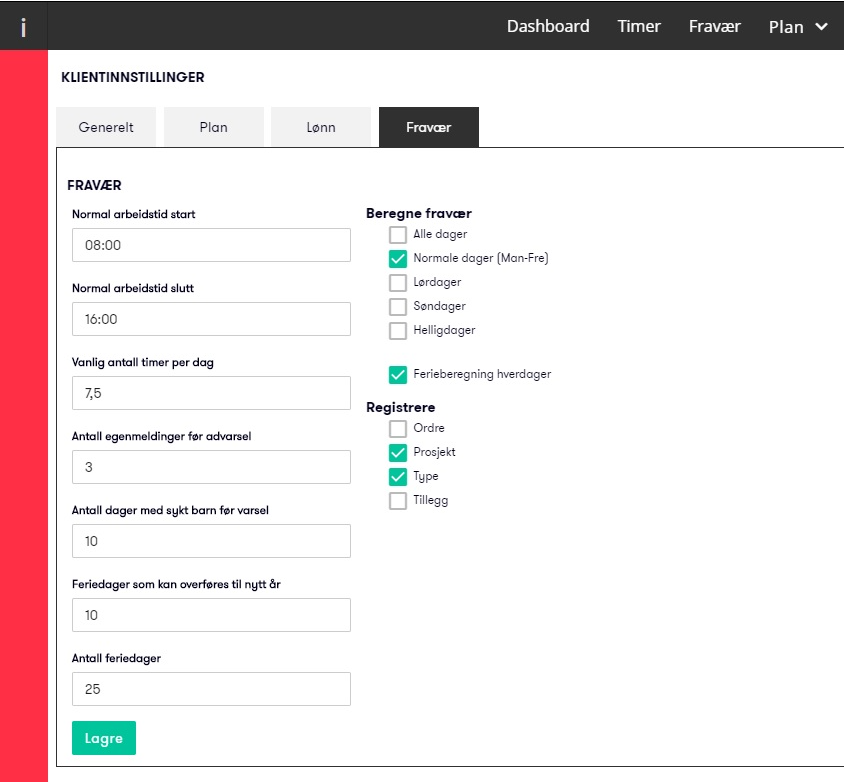Check the Ordre option under Registrere
The height and width of the screenshot is (782, 845).
(x=398, y=429)
